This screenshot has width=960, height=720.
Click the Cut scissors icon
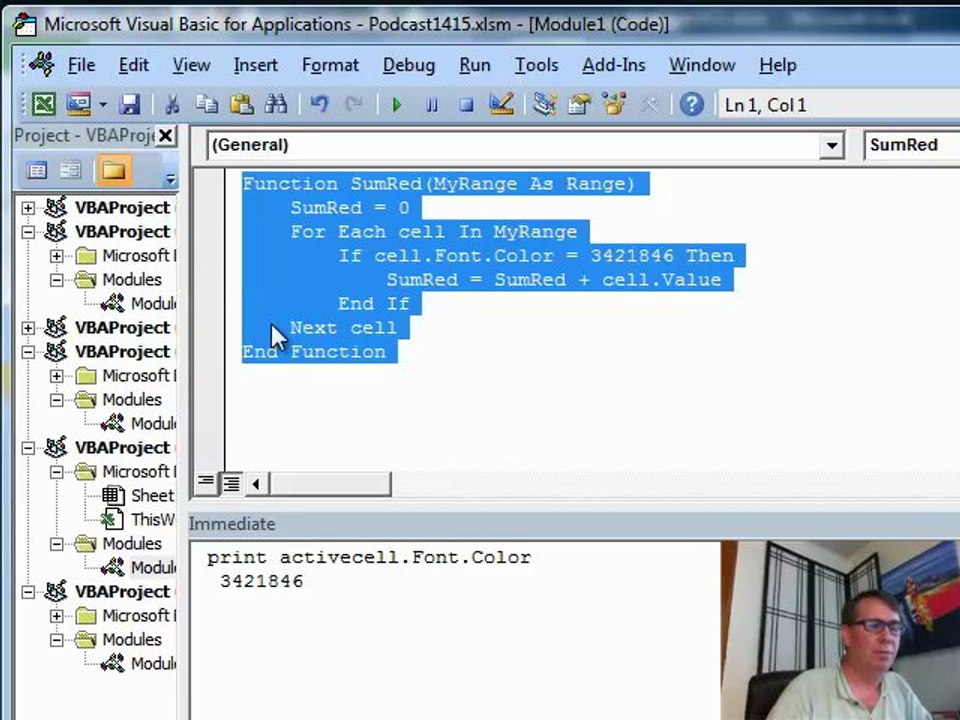pos(172,104)
